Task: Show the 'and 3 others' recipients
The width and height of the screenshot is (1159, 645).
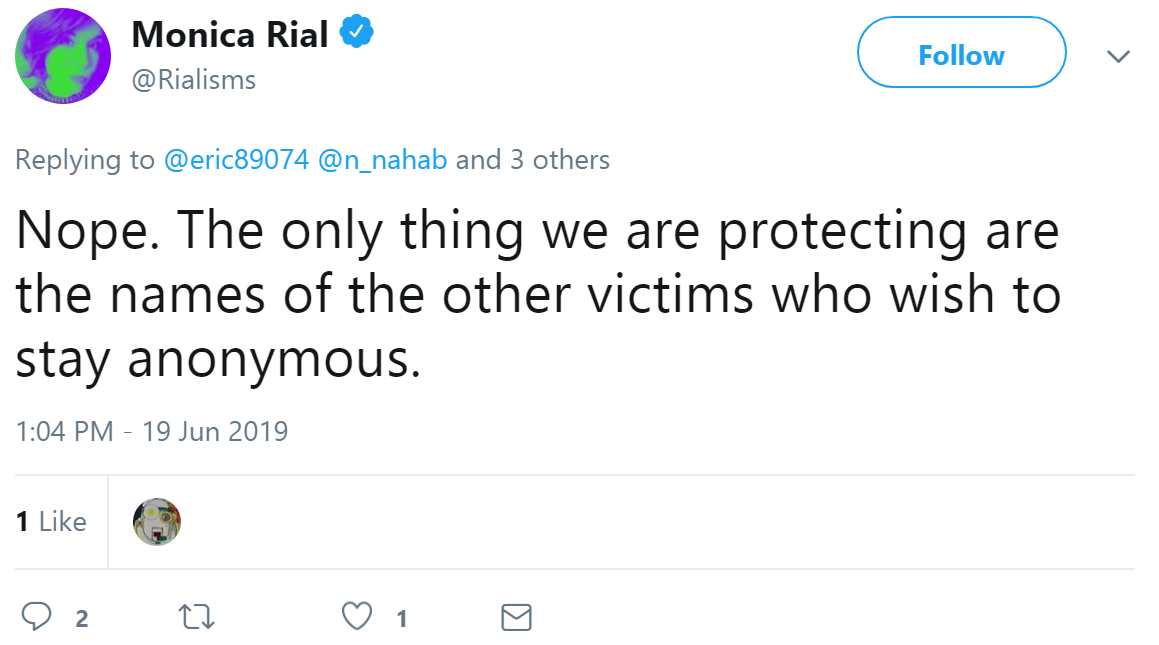Action: click(533, 160)
